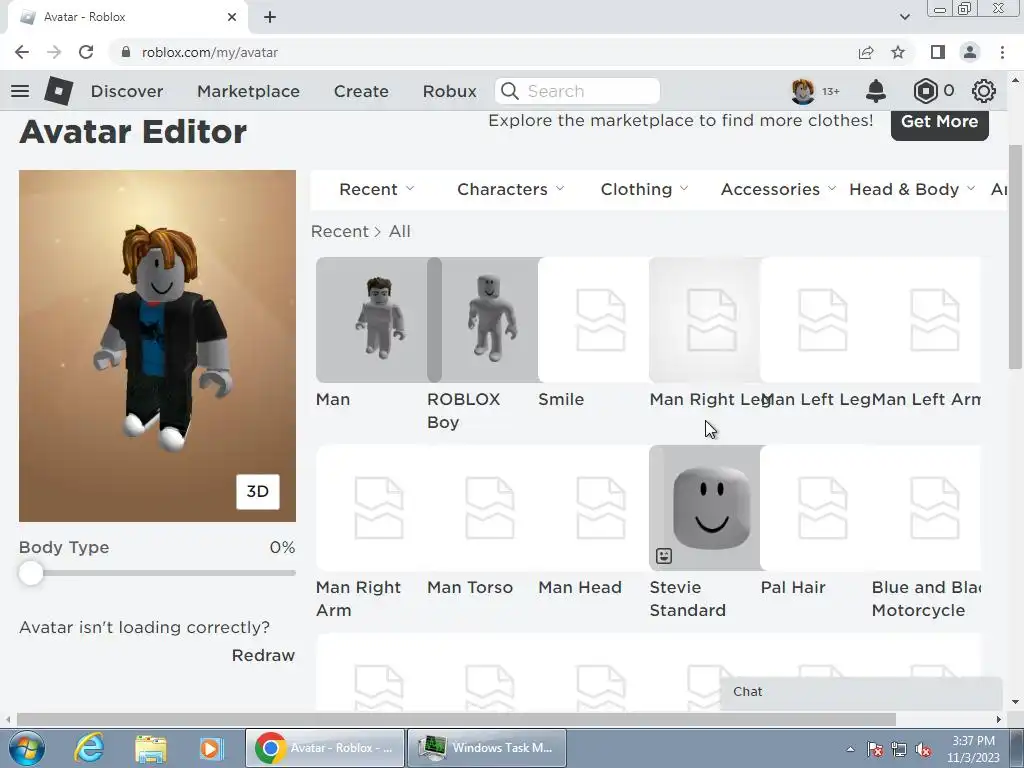1024x768 pixels.
Task: Click the Roblox search field
Action: pyautogui.click(x=577, y=91)
